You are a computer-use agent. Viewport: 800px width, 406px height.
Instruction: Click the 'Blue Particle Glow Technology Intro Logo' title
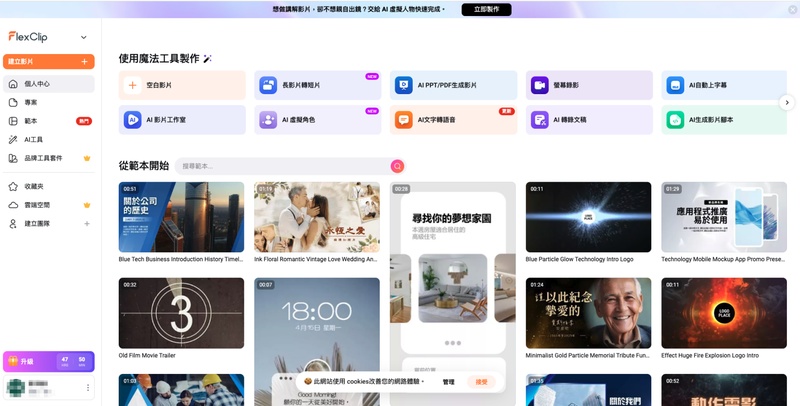coord(580,260)
